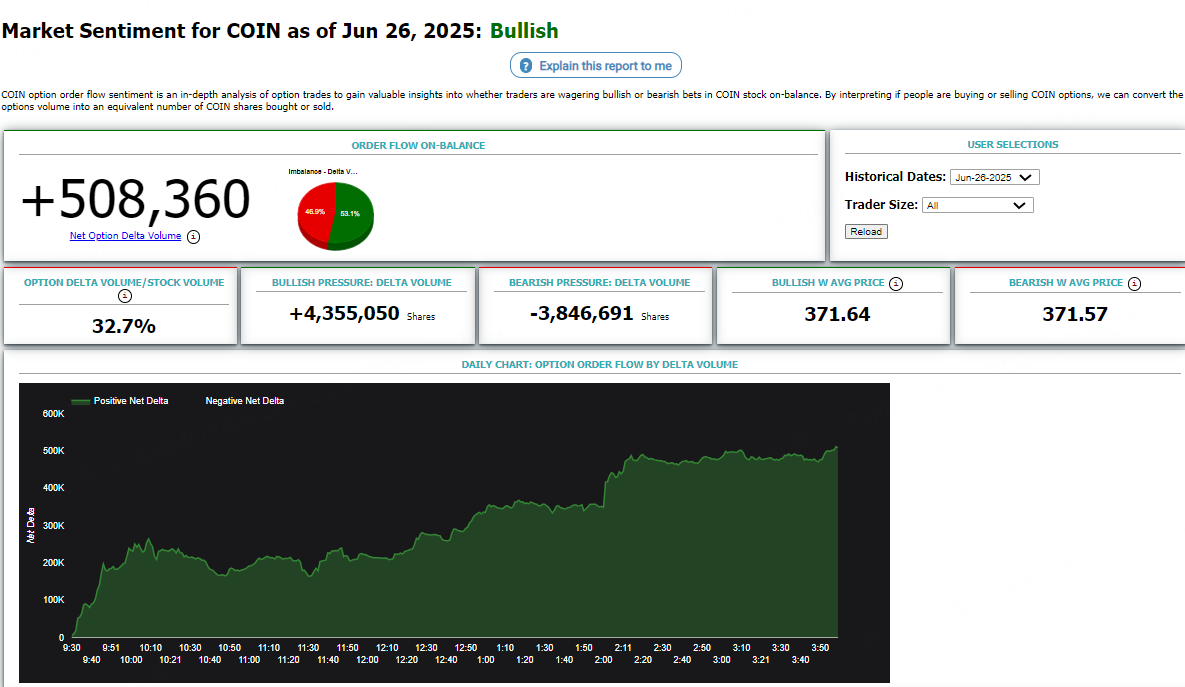Click the 12:00 label on the chart x-axis
The width and height of the screenshot is (1185, 687).
point(367,660)
